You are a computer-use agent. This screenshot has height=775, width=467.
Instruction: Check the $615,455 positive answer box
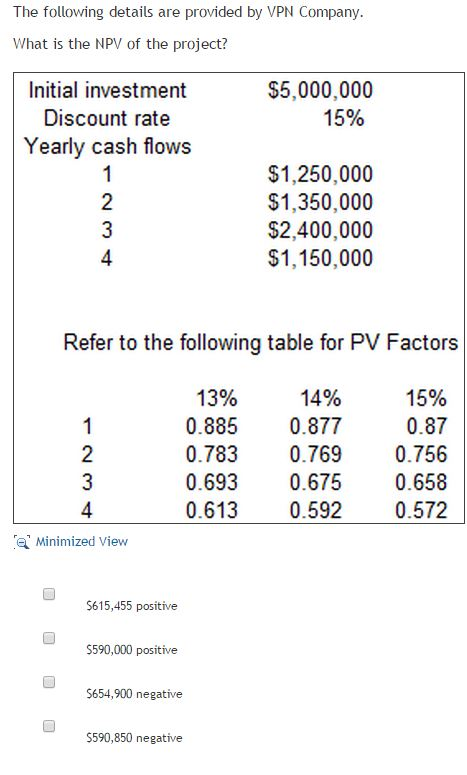[x=49, y=594]
